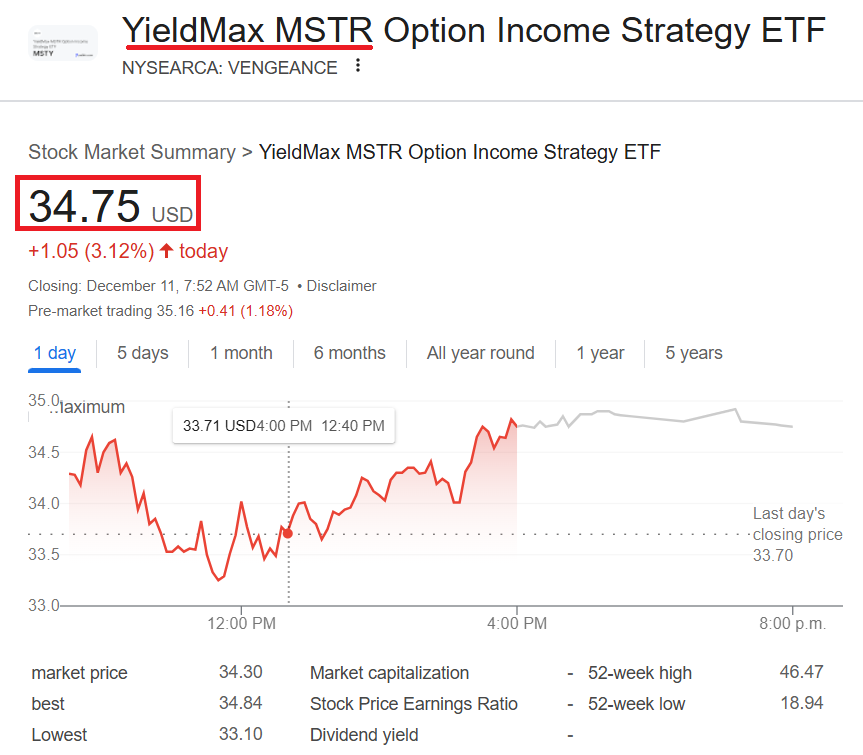Screen dimensions: 863x755
Task: Switch to the 5 days chart view
Action: [141, 353]
